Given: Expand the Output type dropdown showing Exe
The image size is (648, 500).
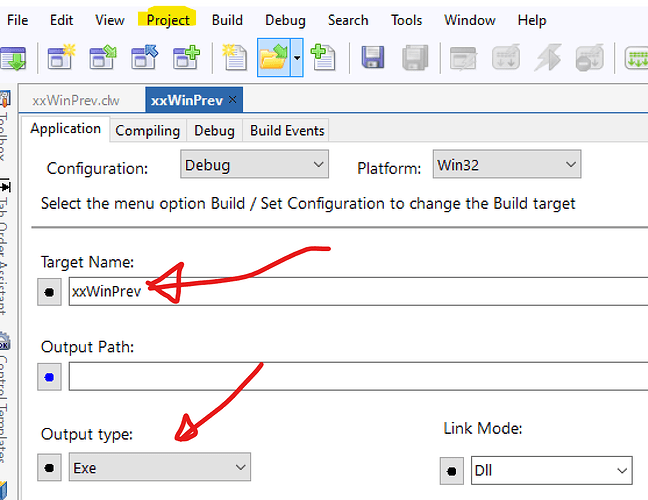Looking at the screenshot, I should [x=159, y=467].
